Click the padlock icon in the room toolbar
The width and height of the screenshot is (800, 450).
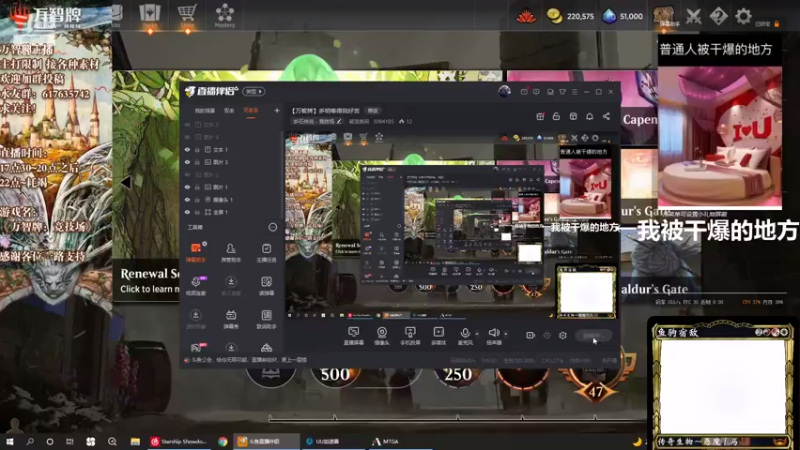tap(556, 116)
